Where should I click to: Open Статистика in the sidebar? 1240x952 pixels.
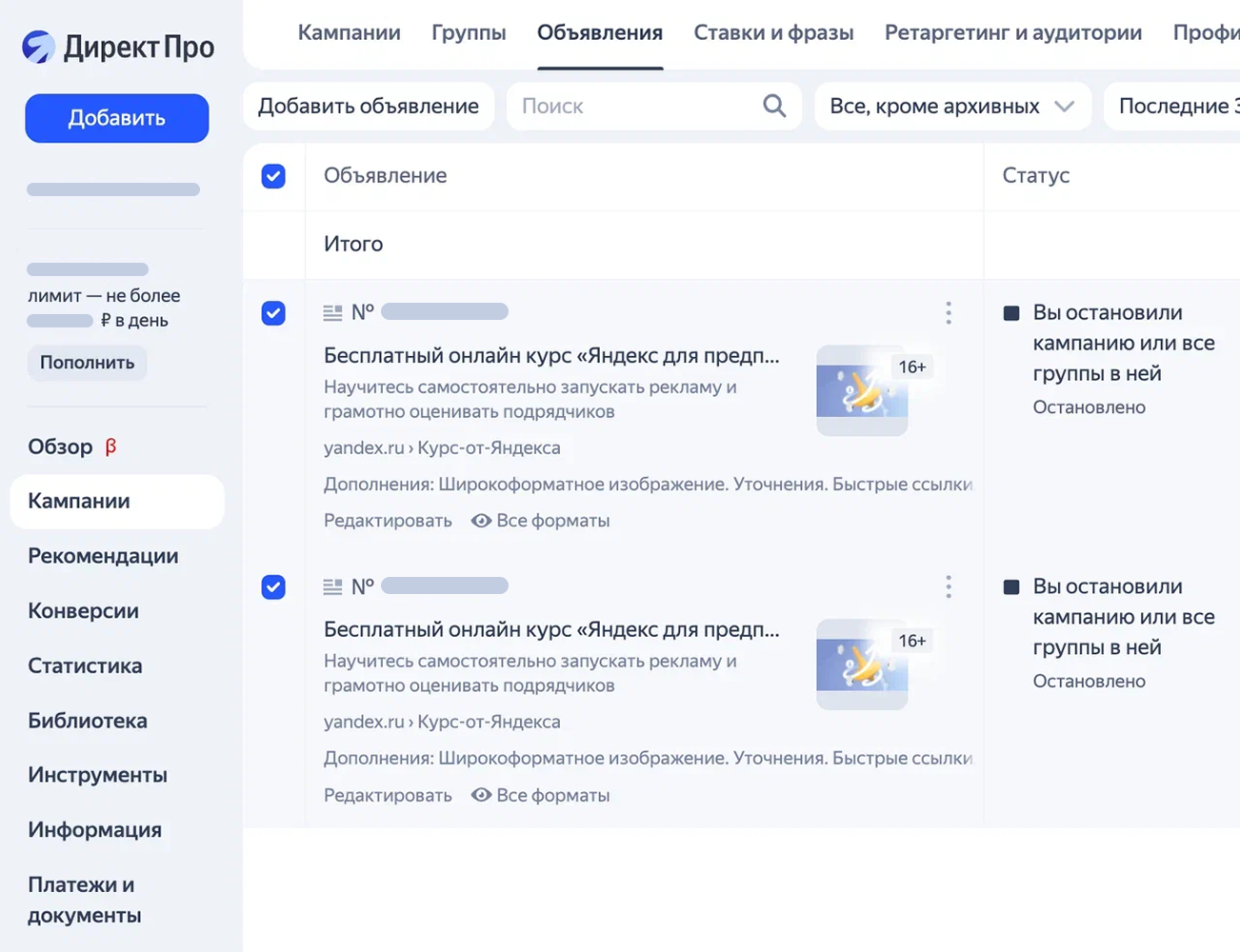pos(85,665)
